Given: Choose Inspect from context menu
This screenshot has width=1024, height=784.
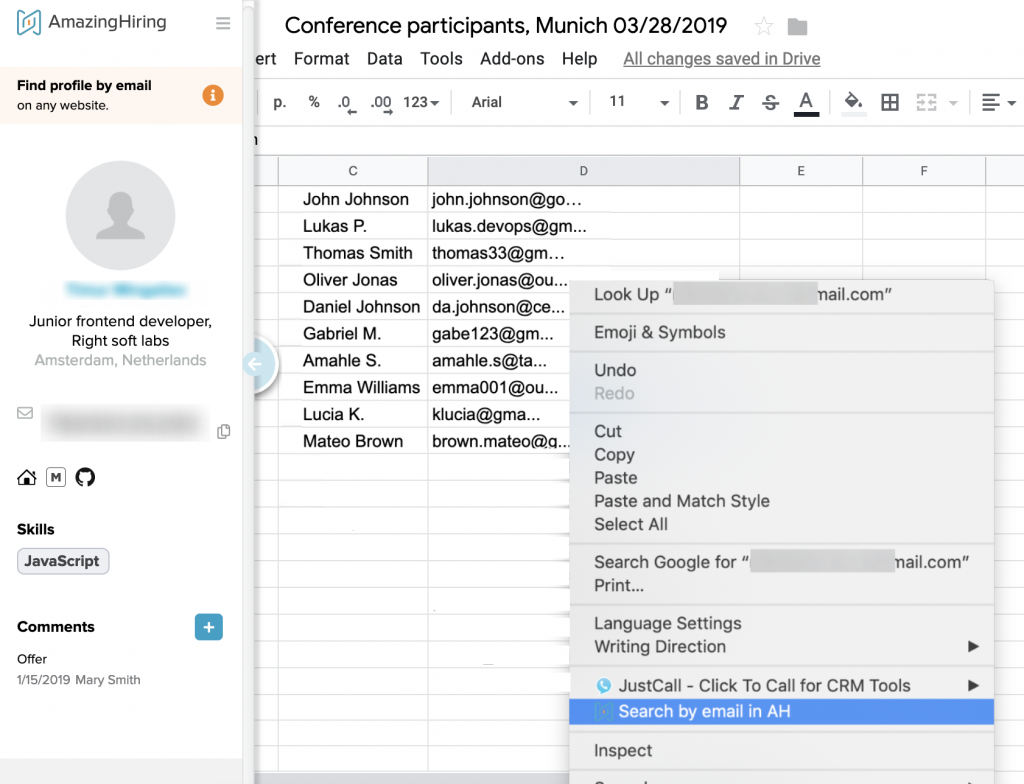Looking at the screenshot, I should tap(781, 751).
